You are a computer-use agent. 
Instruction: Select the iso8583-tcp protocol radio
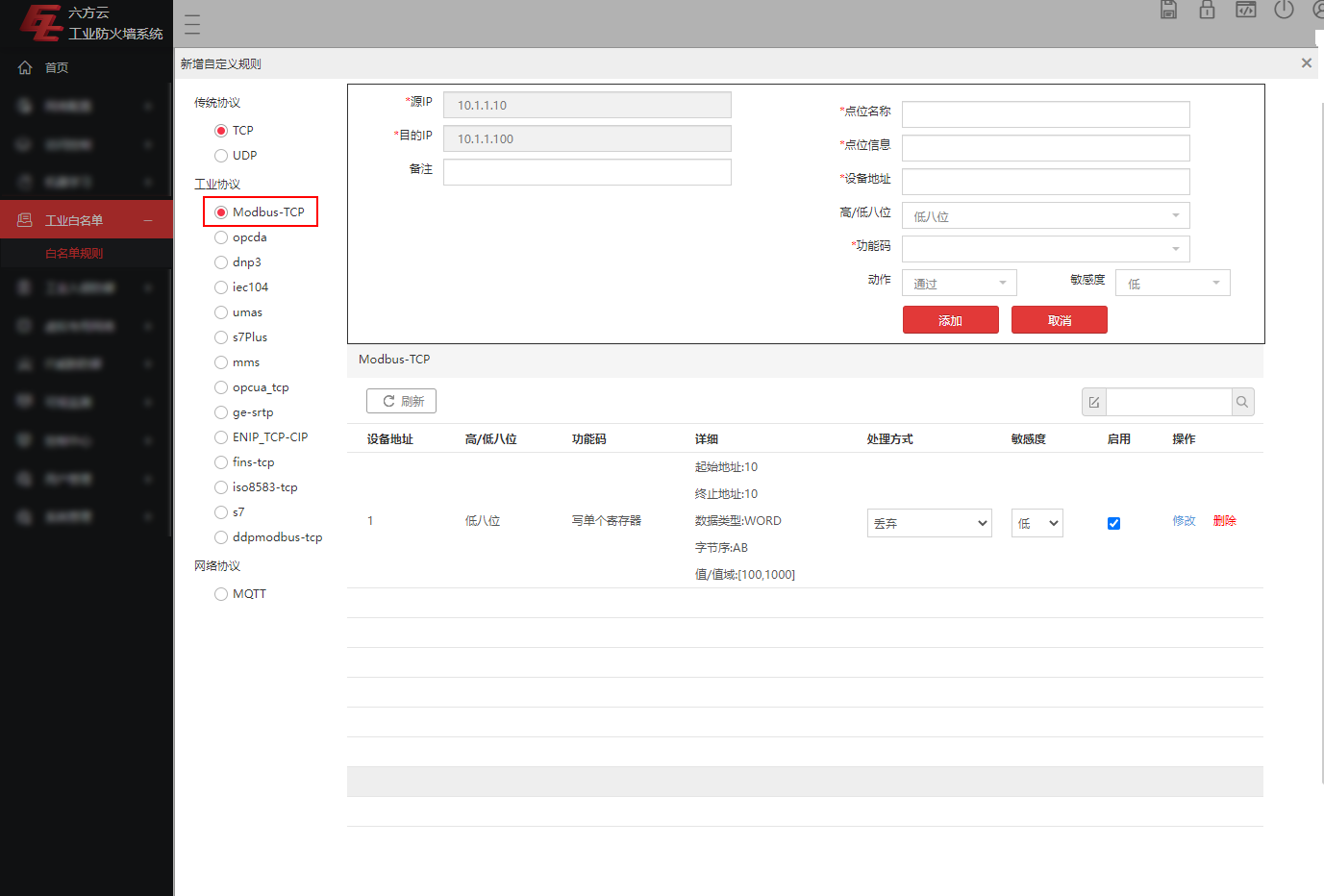[221, 487]
